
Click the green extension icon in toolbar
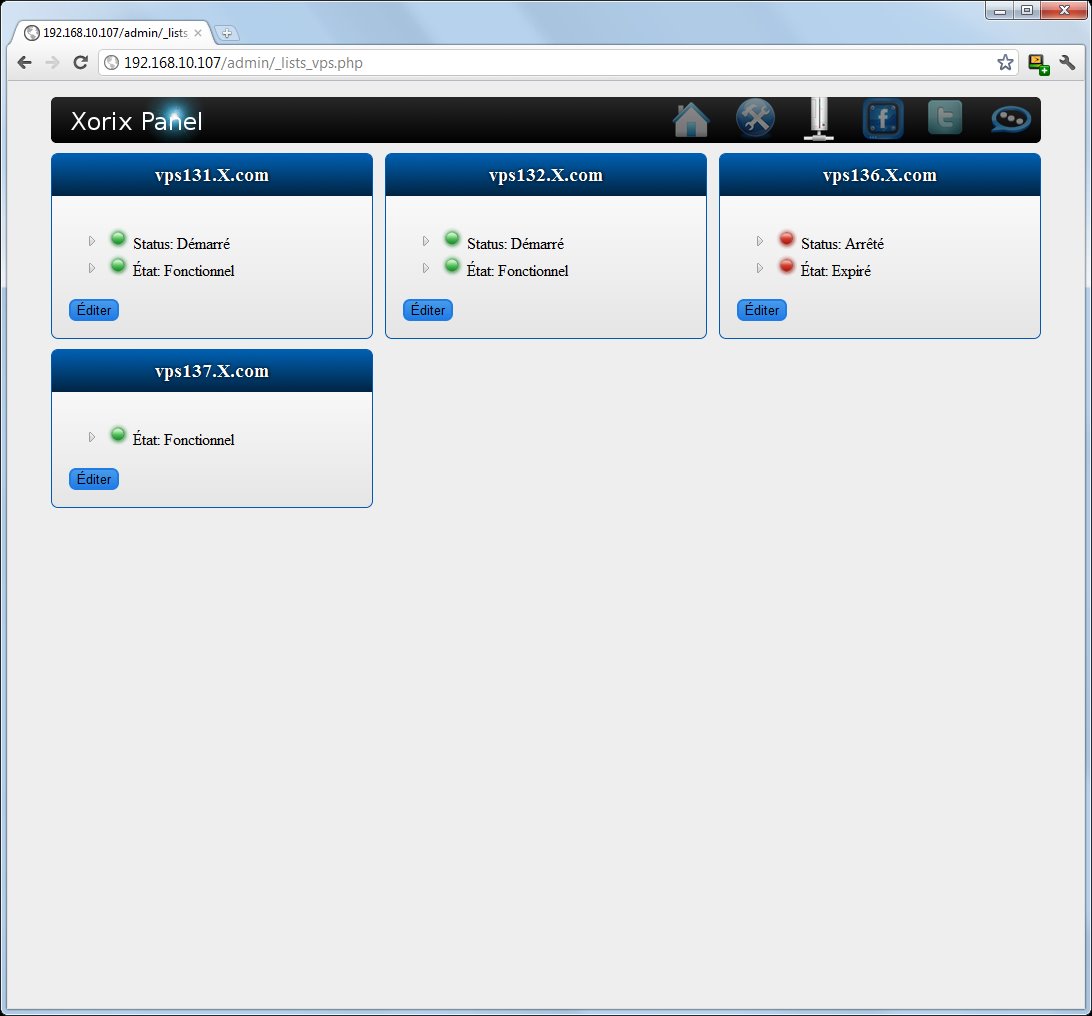pyautogui.click(x=1039, y=64)
